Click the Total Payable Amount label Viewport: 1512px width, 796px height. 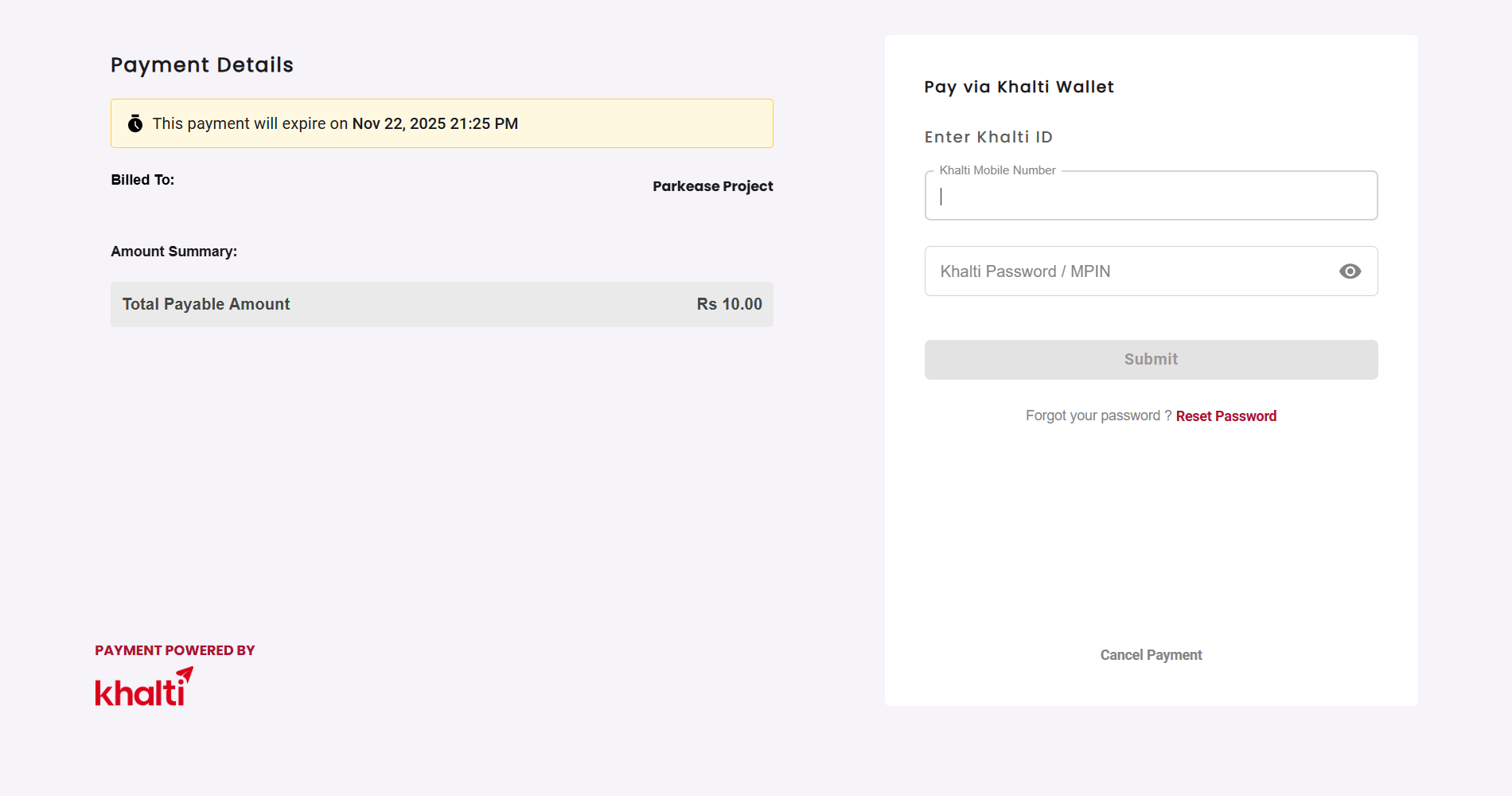(206, 304)
